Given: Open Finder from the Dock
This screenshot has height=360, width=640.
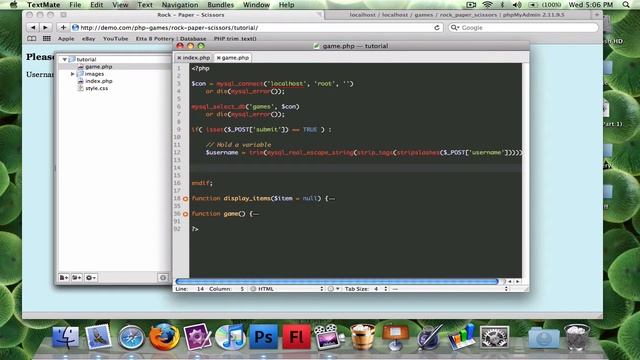Looking at the screenshot, I should point(65,337).
